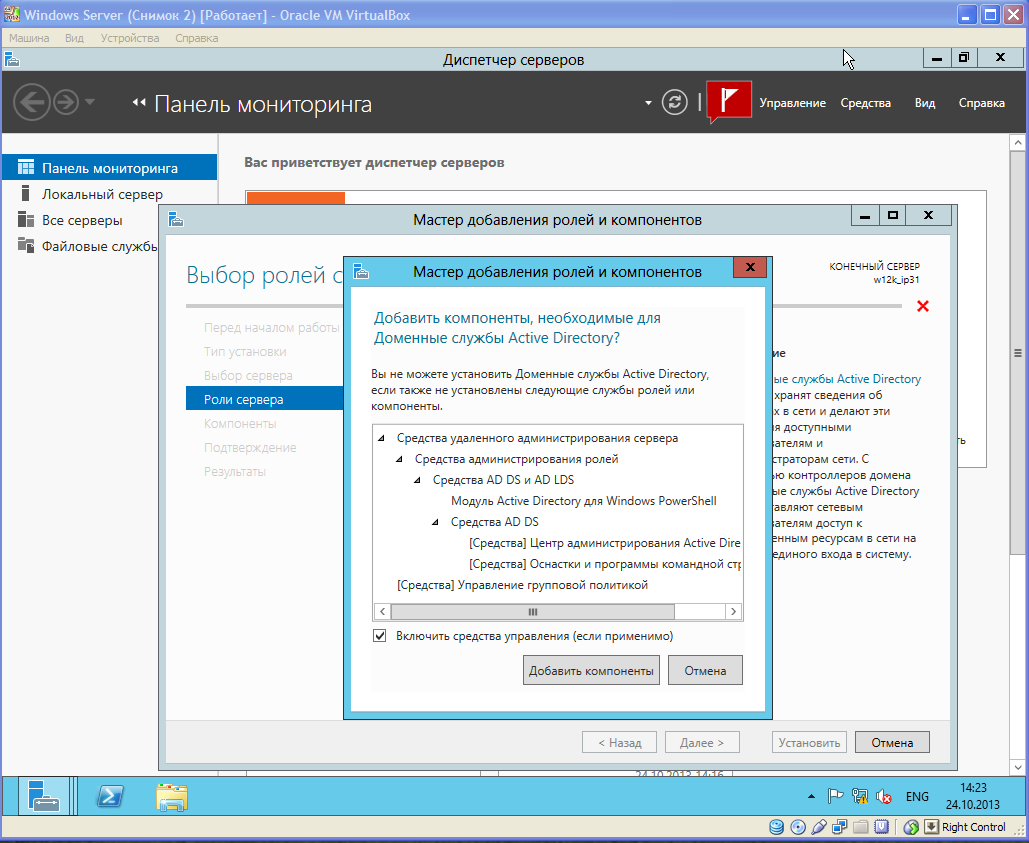Viewport: 1029px width, 843px height.
Task: Select Оснастки и программы командной строки row
Action: click(604, 564)
